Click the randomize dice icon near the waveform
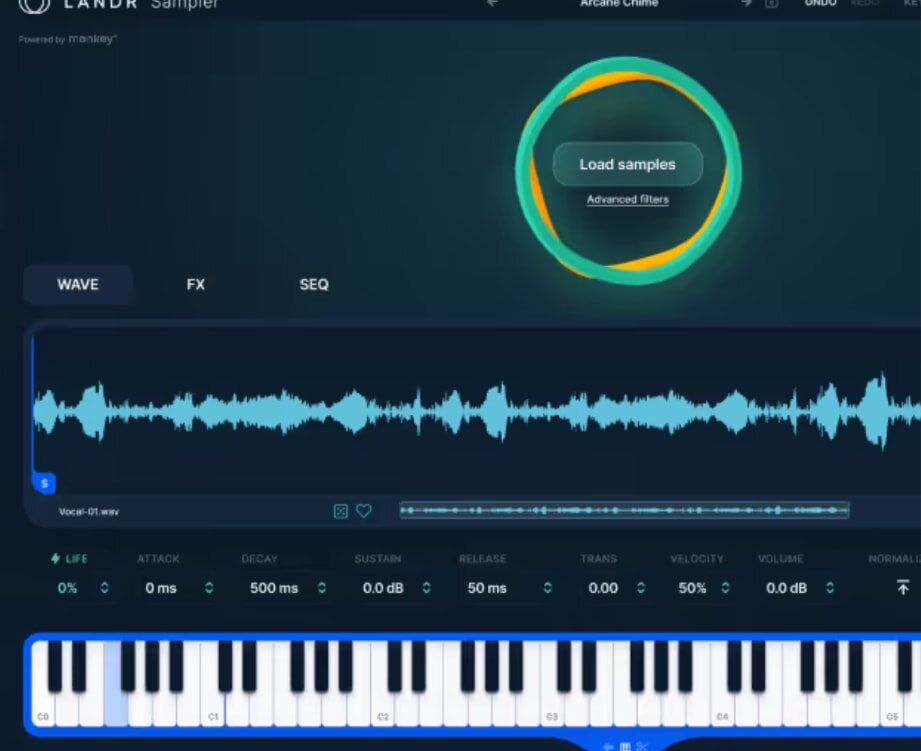Screen dimensions: 921x751 point(338,510)
